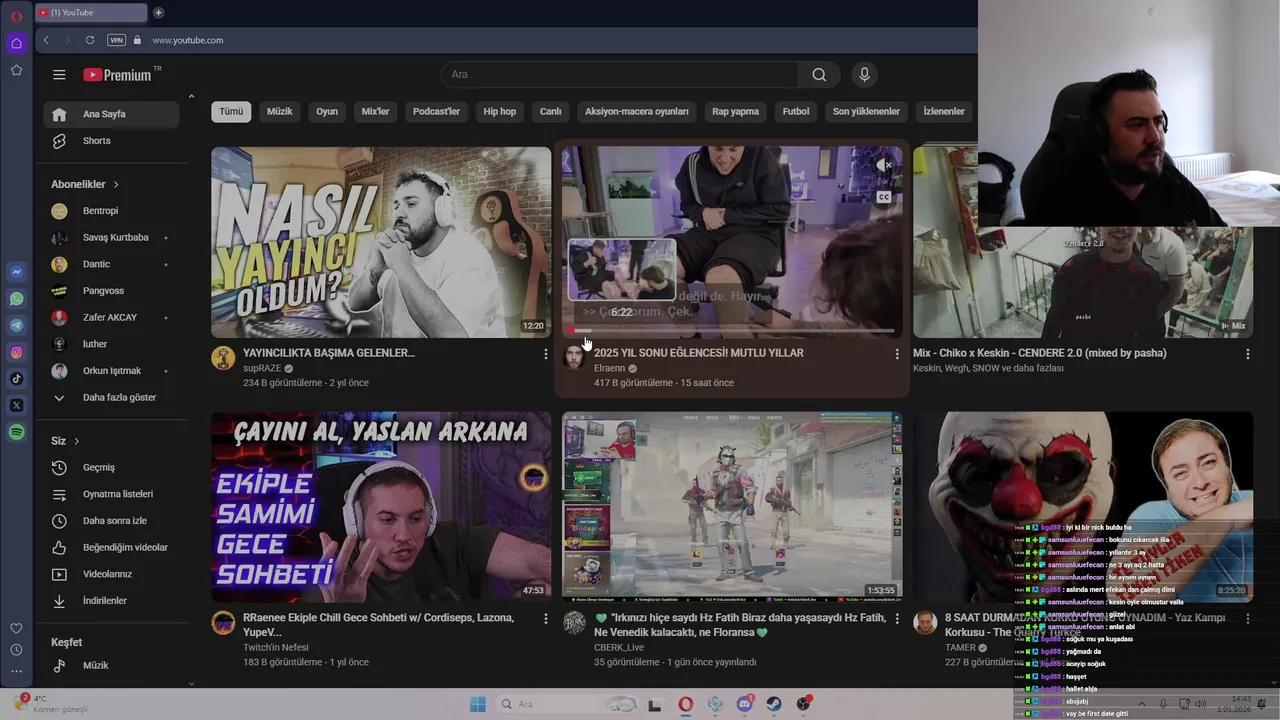Image resolution: width=1280 pixels, height=720 pixels.
Task: Select the Tümü filter chip
Action: (231, 112)
